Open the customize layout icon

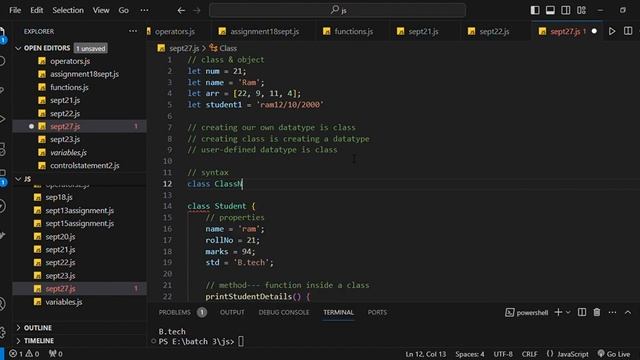point(581,10)
